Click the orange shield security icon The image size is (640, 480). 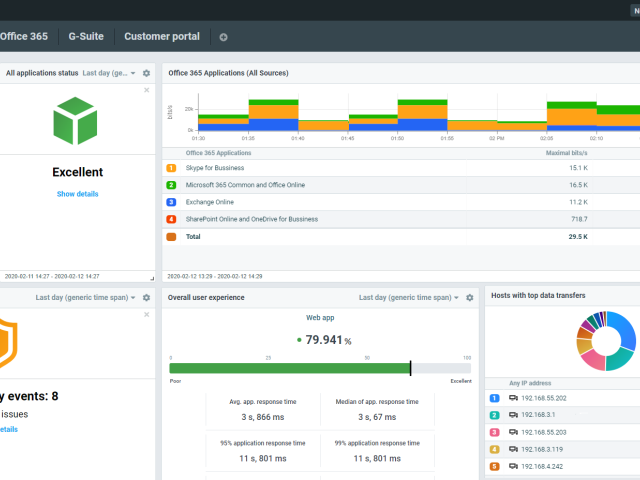pyautogui.click(x=8, y=342)
